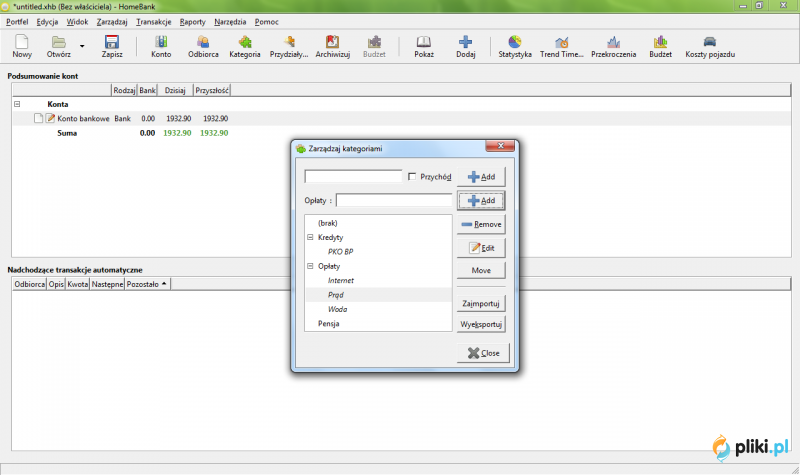
Task: Open the Widok menu
Action: (x=77, y=22)
